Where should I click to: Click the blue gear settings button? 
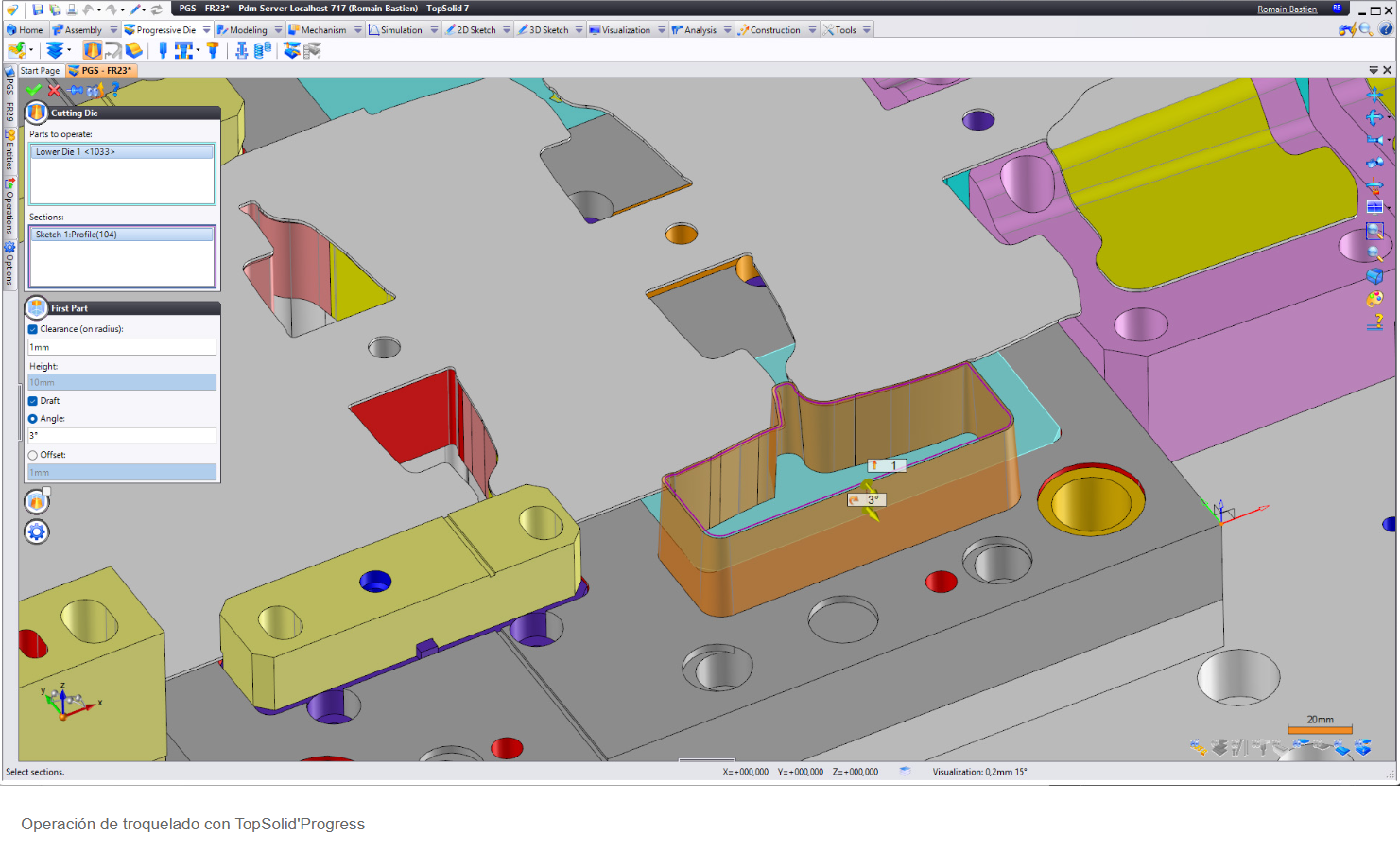point(37,532)
